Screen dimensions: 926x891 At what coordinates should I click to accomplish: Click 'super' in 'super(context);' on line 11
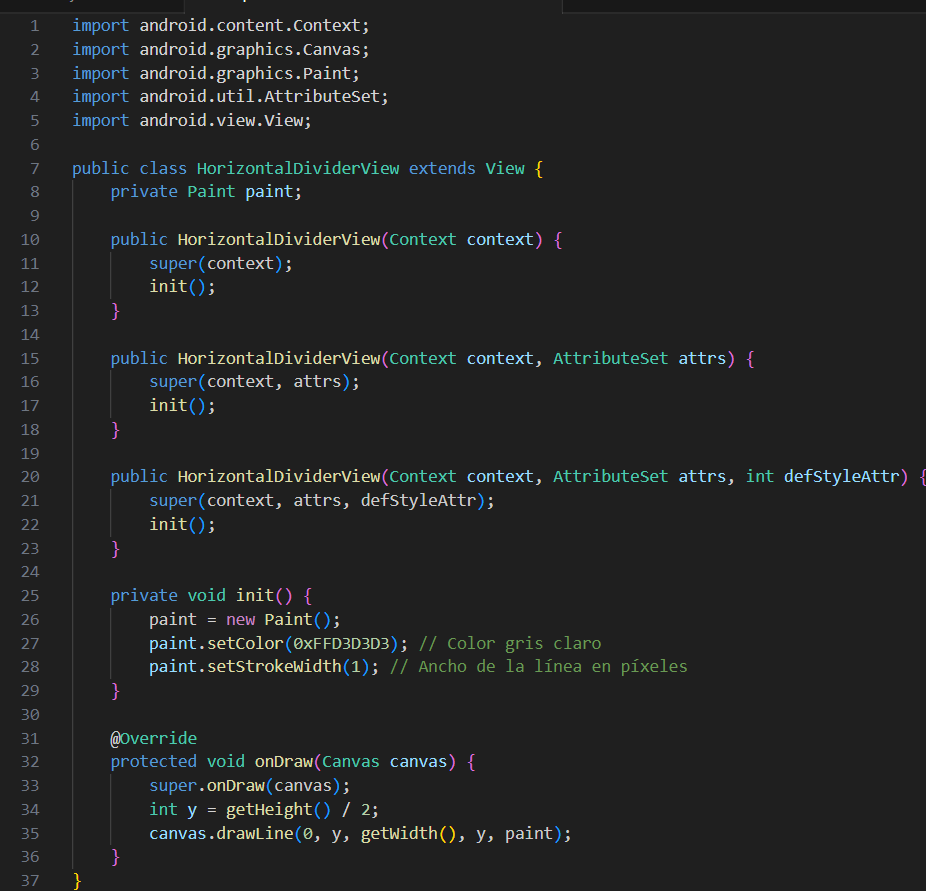tap(172, 263)
